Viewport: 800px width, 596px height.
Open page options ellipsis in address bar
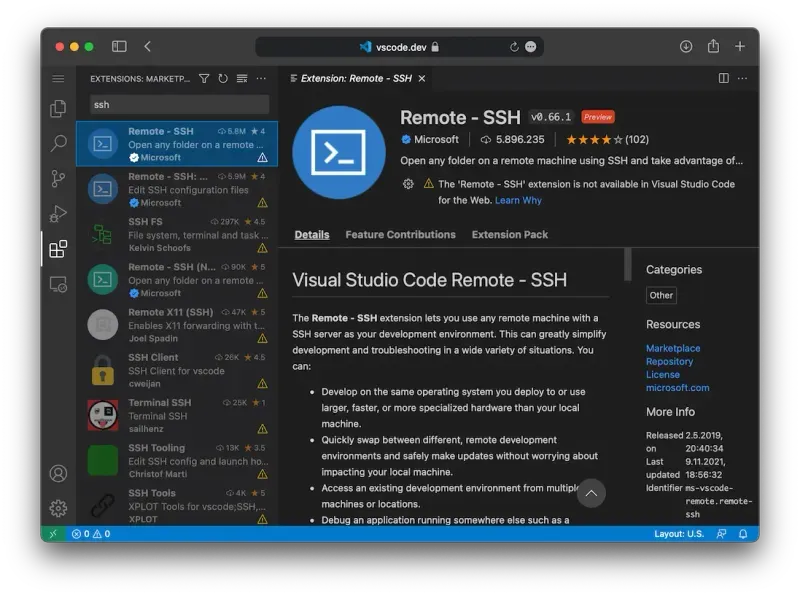[531, 47]
